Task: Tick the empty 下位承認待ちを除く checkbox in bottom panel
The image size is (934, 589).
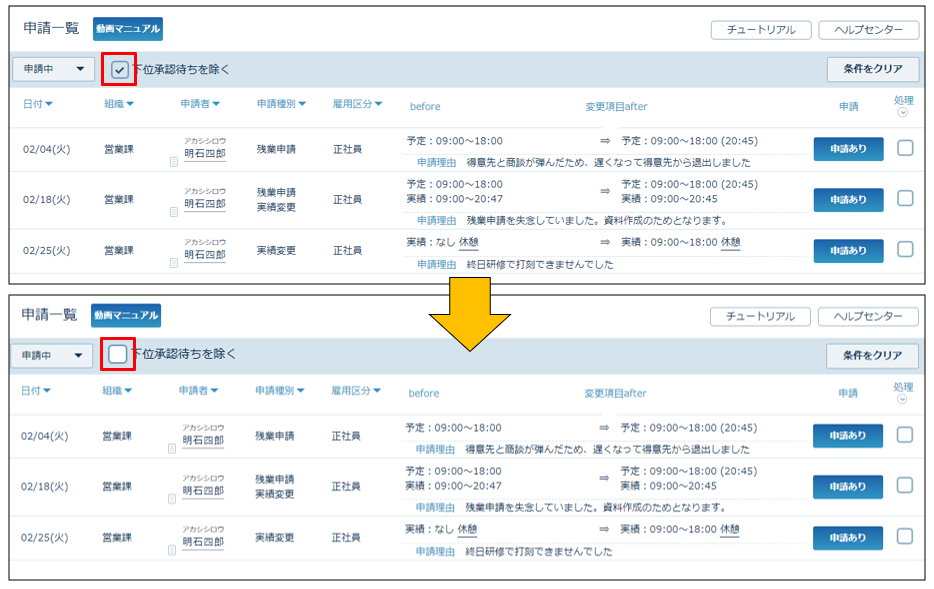Action: pos(118,354)
